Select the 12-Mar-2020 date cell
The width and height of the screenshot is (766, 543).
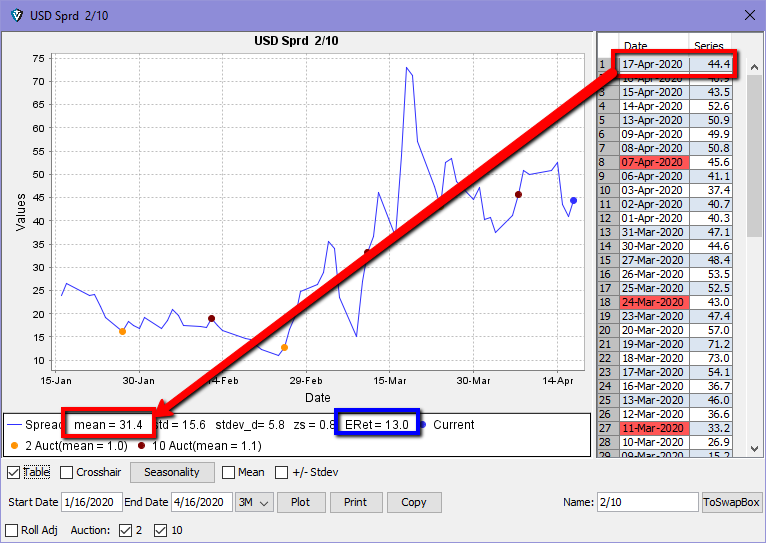(x=654, y=414)
